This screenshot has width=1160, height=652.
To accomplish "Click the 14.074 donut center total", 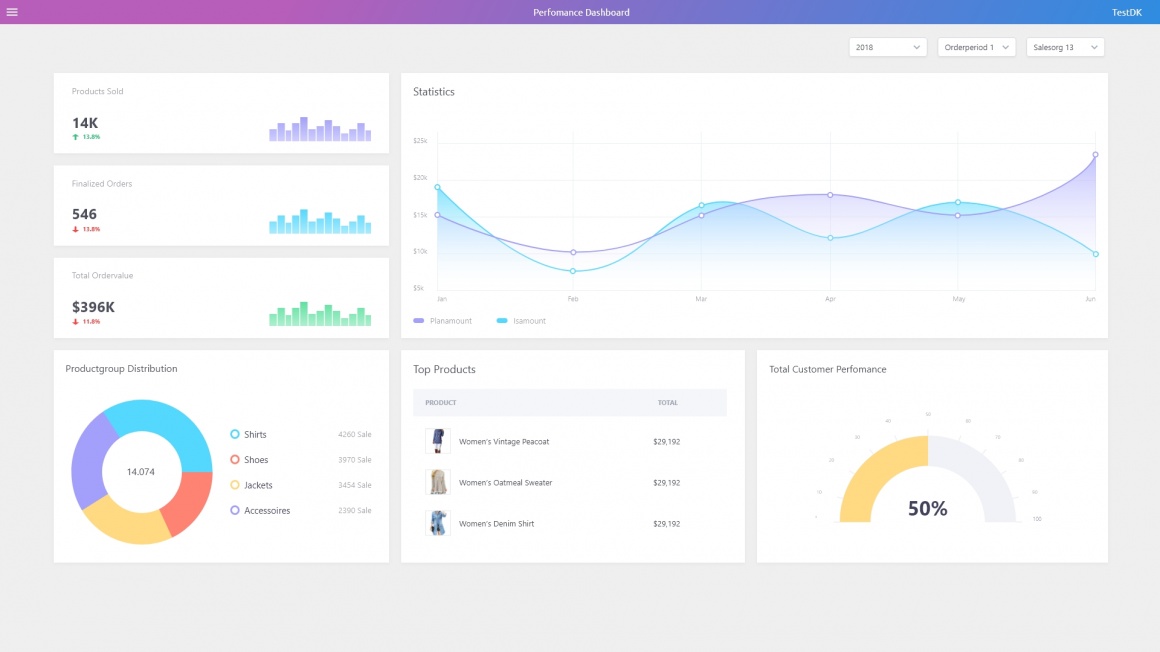I will pyautogui.click(x=141, y=472).
